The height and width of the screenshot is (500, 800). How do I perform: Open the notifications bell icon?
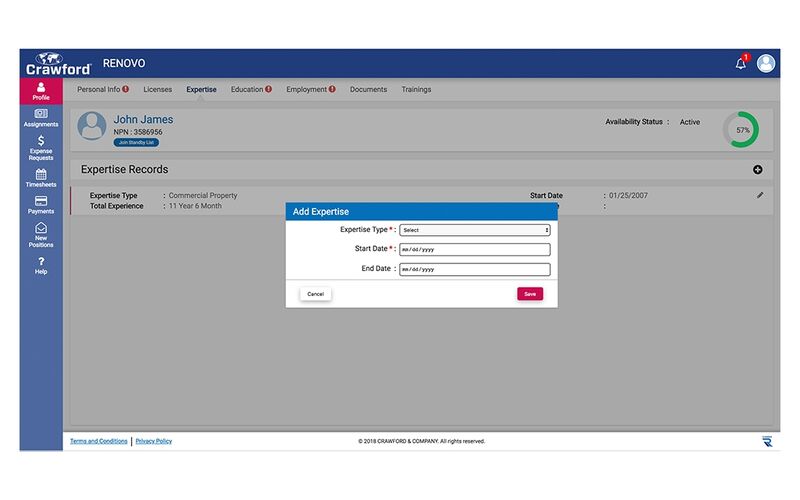click(x=741, y=63)
